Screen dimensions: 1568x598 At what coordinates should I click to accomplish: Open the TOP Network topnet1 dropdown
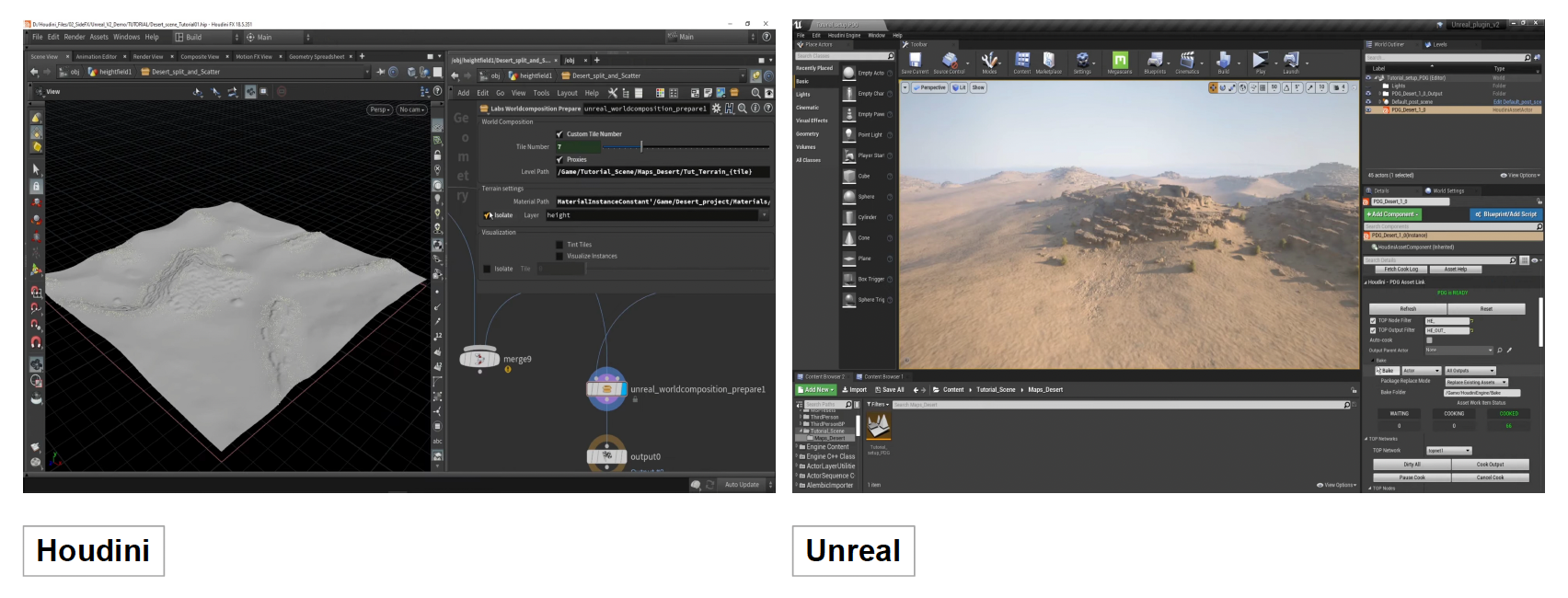[1448, 451]
